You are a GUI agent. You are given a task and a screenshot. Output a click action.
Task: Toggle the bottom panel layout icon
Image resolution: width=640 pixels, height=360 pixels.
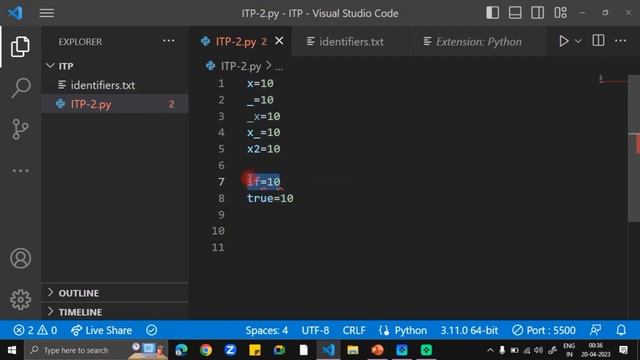tap(515, 13)
